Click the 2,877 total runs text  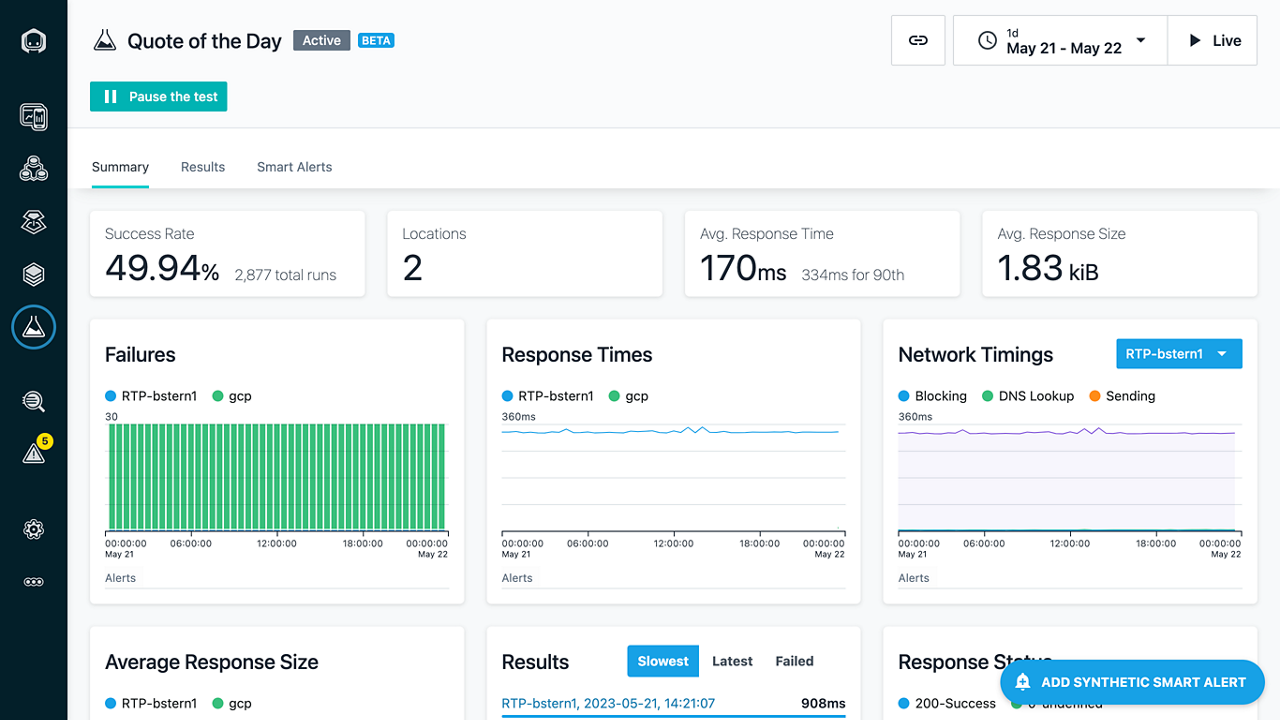[286, 275]
